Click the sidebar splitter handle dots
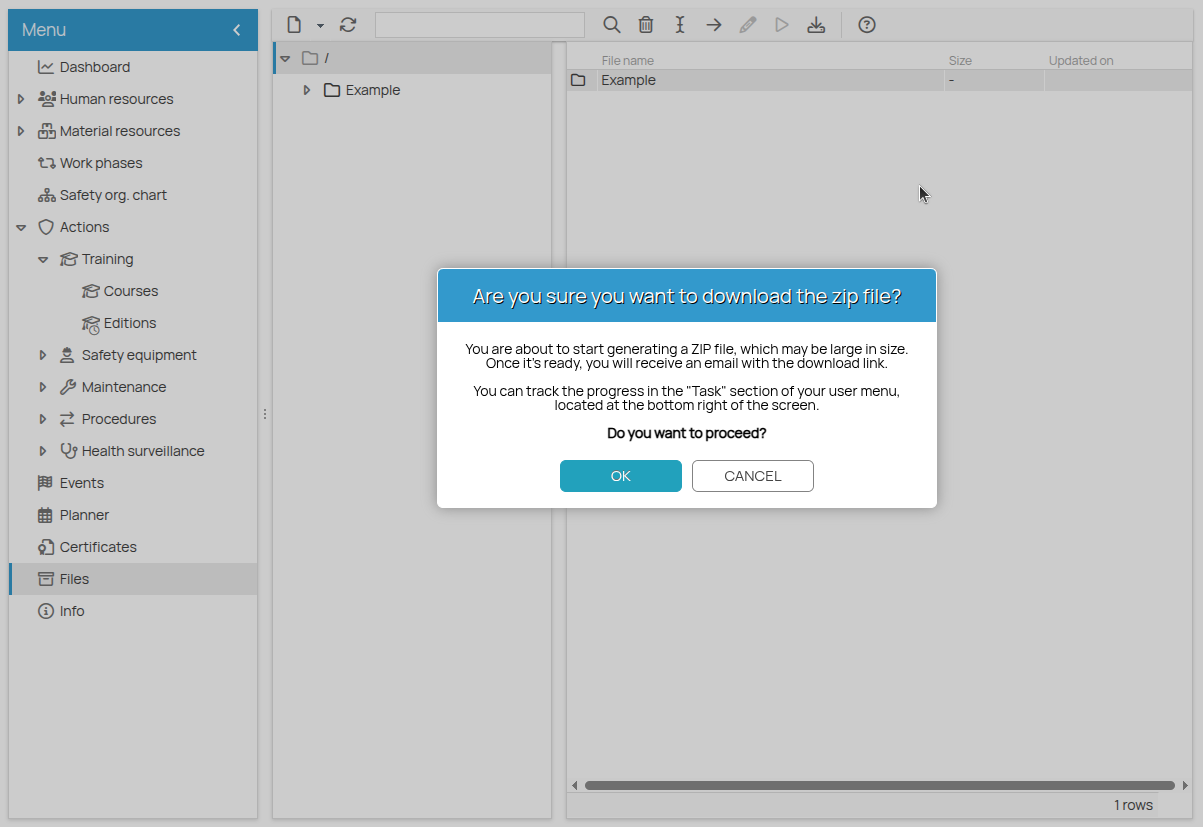The image size is (1203, 827). (265, 414)
